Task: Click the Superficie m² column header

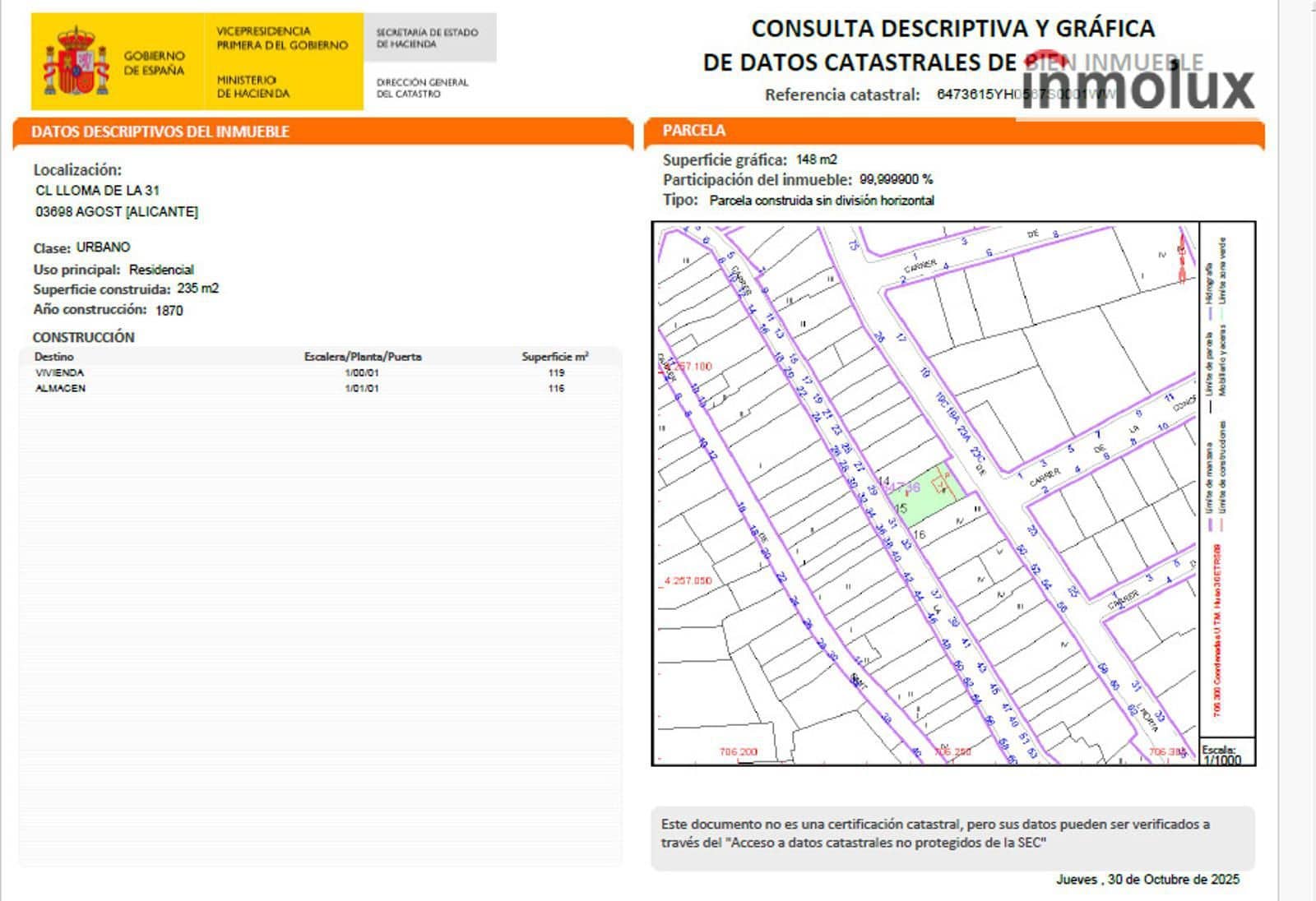Action: tap(554, 357)
